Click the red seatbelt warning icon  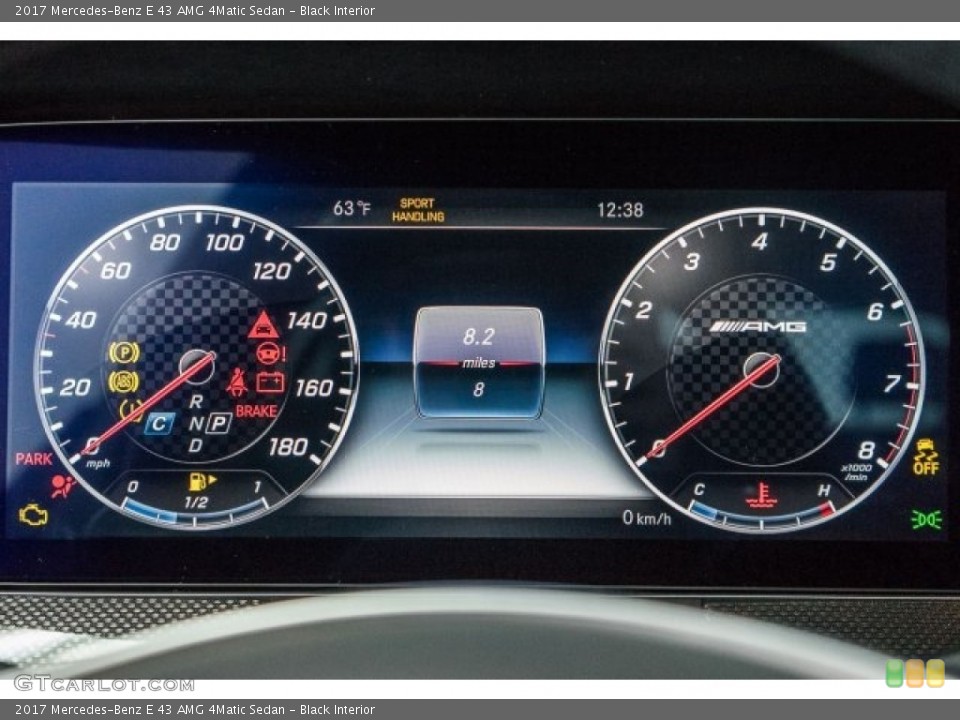point(237,382)
